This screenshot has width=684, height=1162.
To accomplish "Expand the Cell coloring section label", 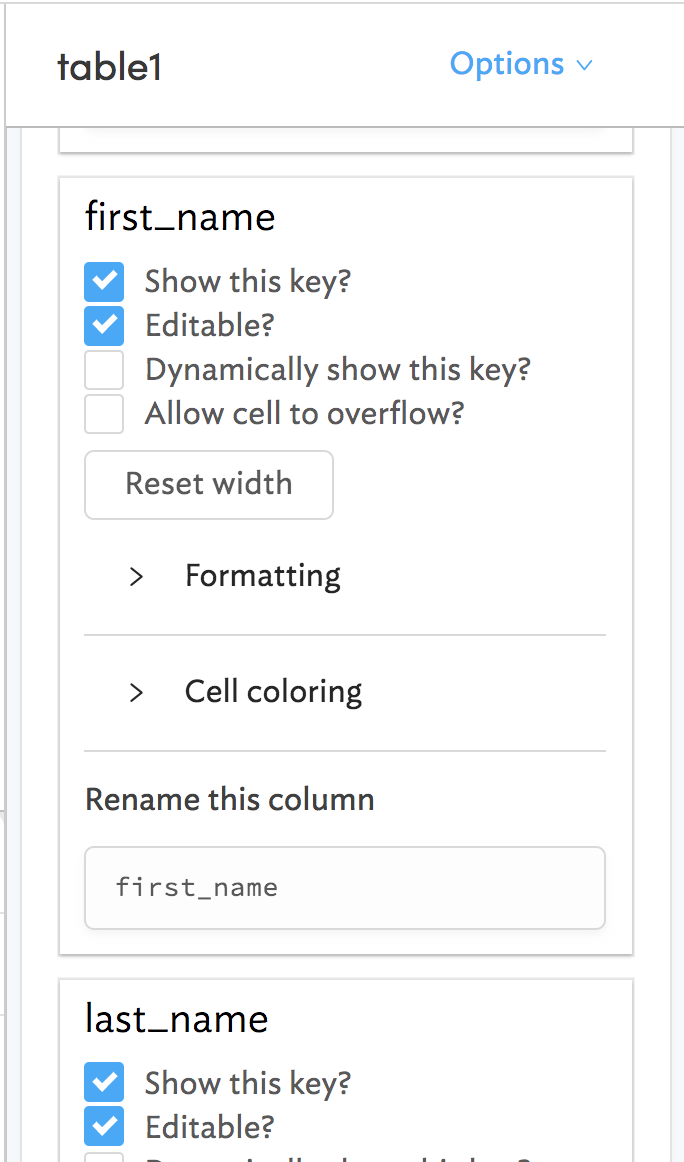I will [x=273, y=692].
